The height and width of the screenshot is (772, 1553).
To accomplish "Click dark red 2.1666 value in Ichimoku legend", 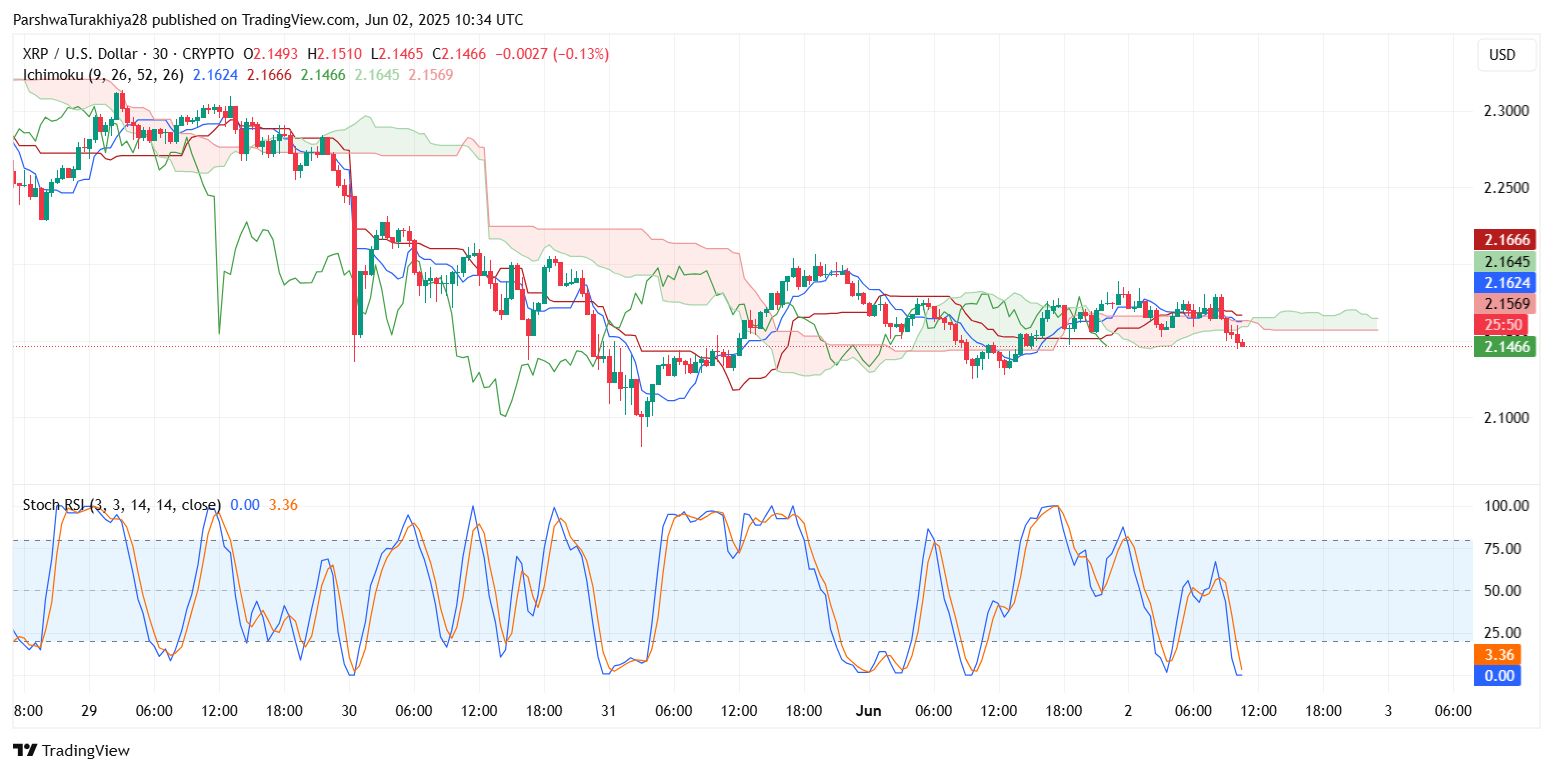I will pos(270,75).
